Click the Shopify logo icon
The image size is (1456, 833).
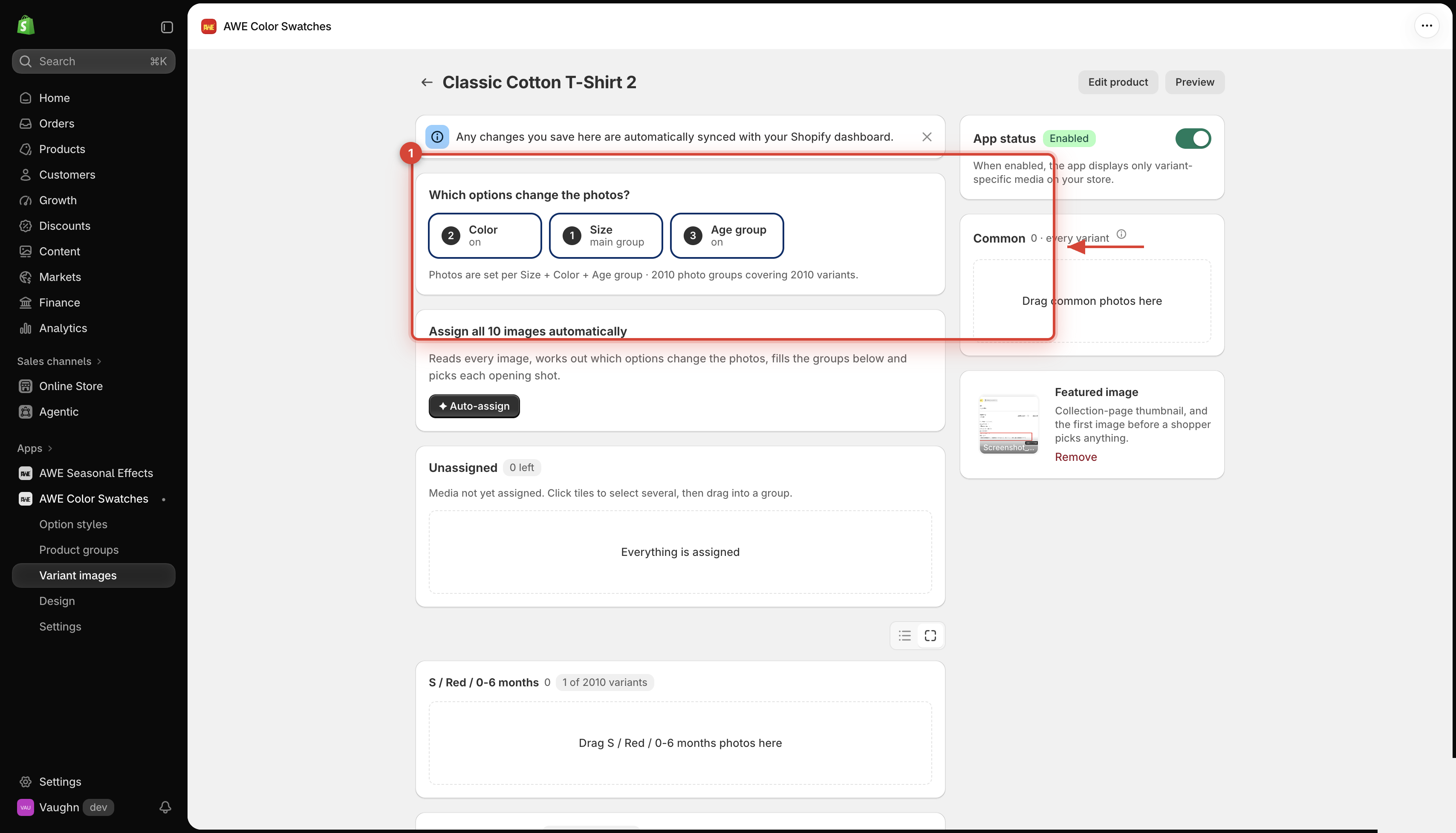pyautogui.click(x=26, y=25)
